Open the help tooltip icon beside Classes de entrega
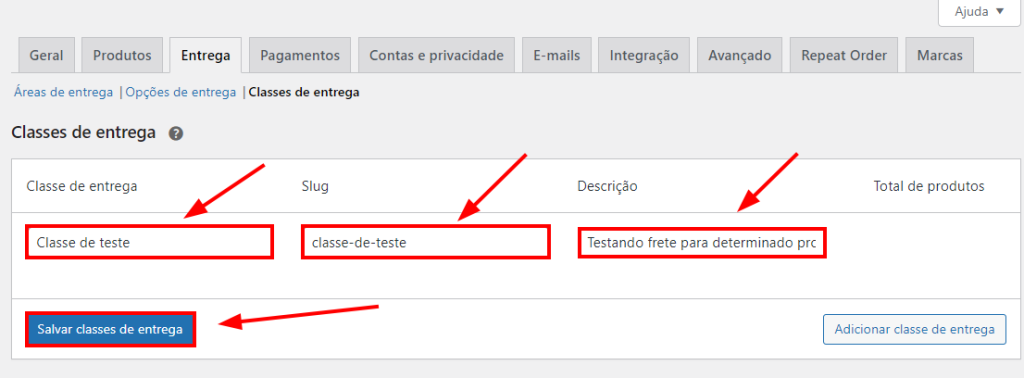Viewport: 1024px width, 378px height. coord(176,134)
